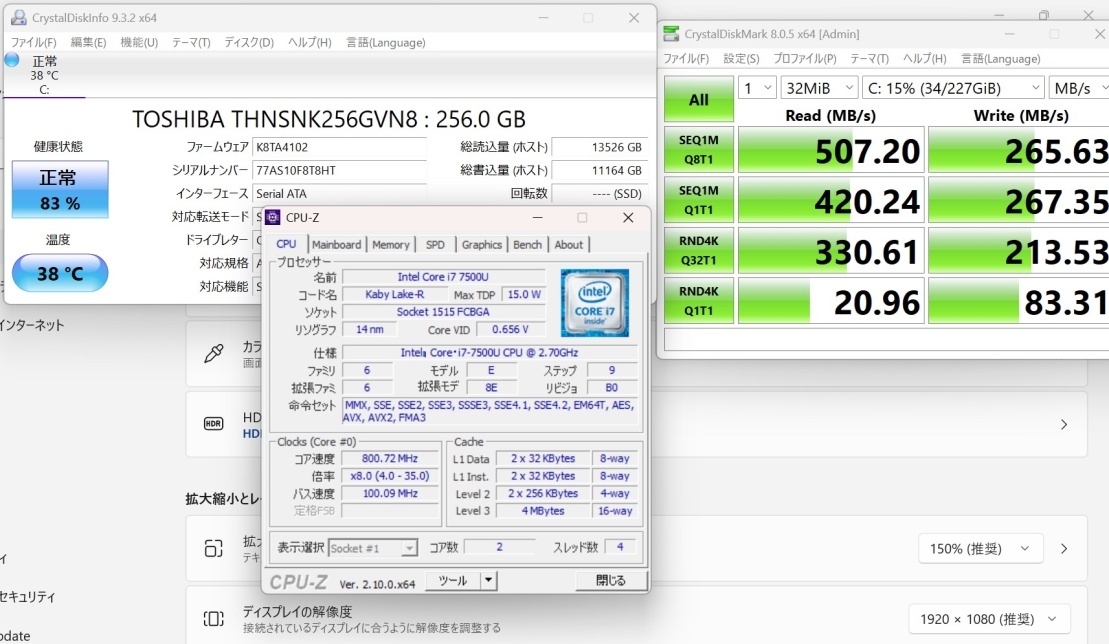Viewport: 1109px width, 644px height.
Task: Start all benchmarks with the All button
Action: coord(699,100)
